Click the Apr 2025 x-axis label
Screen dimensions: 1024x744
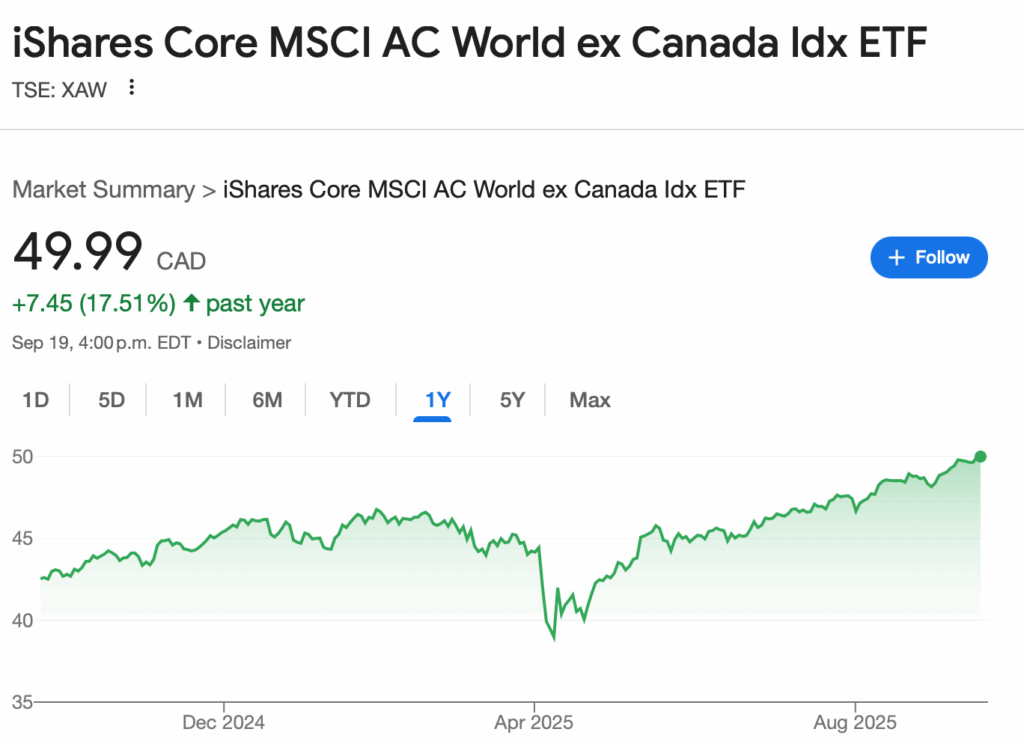534,722
